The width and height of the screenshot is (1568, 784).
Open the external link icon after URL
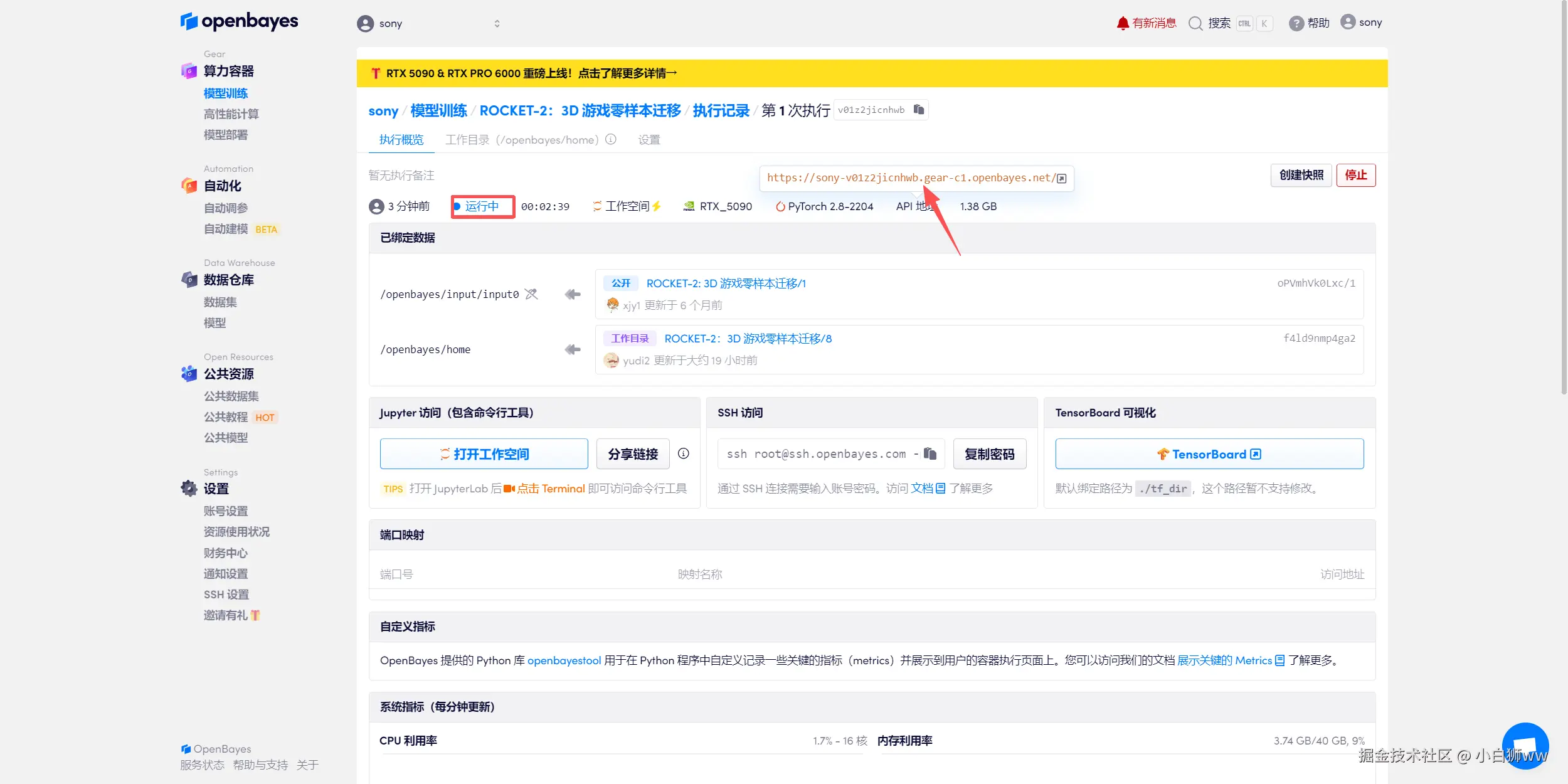(1062, 178)
